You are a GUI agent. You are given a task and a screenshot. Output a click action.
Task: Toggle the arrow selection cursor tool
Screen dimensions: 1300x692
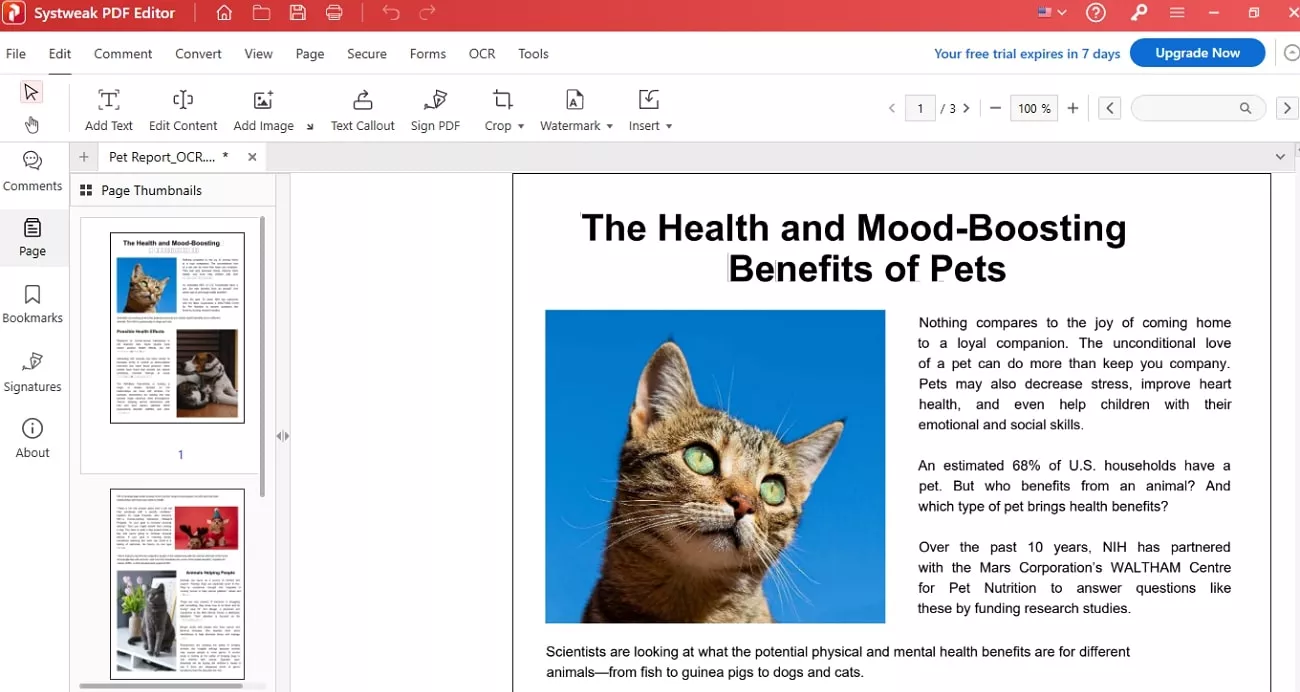click(x=31, y=92)
